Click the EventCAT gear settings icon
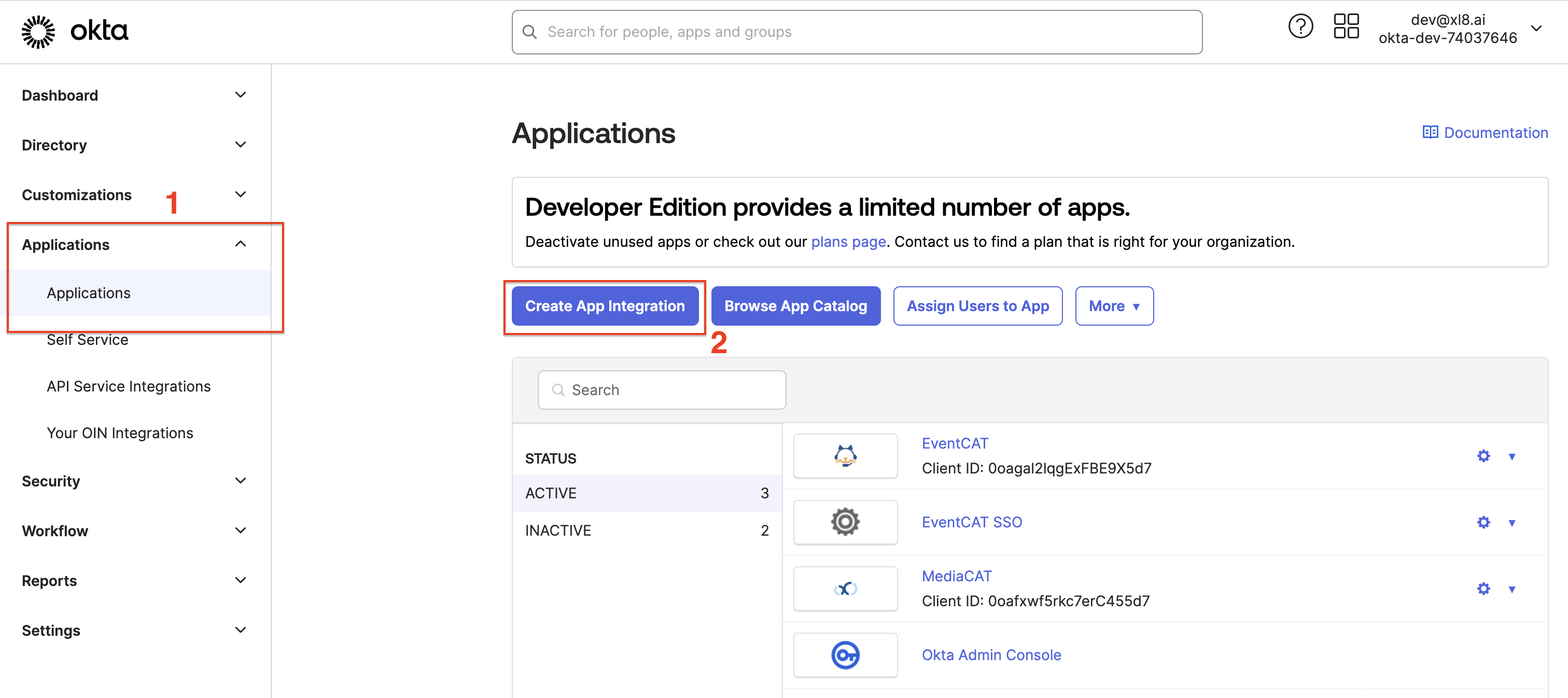 (1483, 456)
